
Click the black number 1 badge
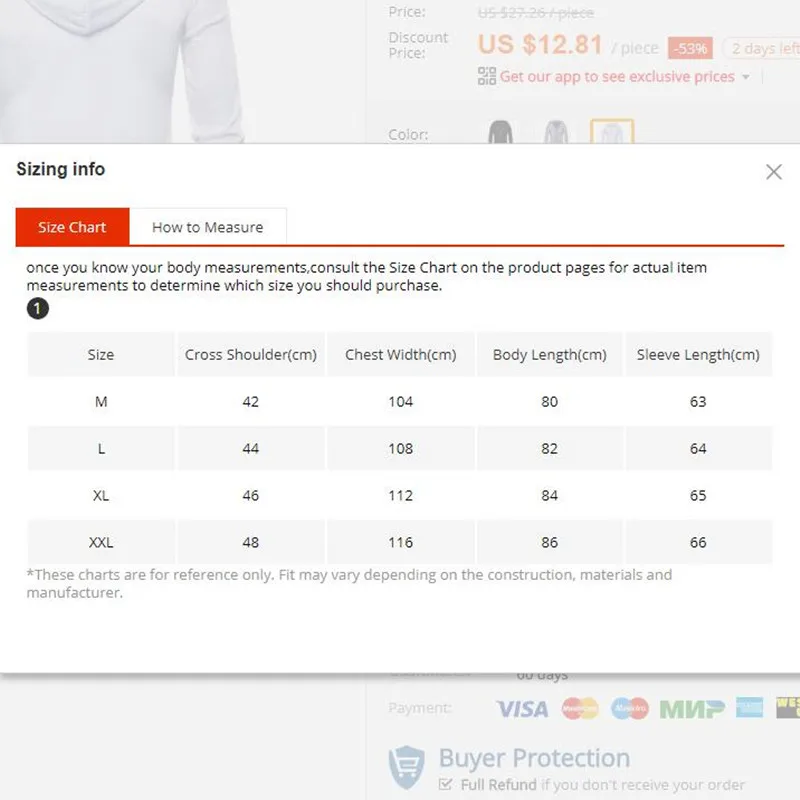37,309
